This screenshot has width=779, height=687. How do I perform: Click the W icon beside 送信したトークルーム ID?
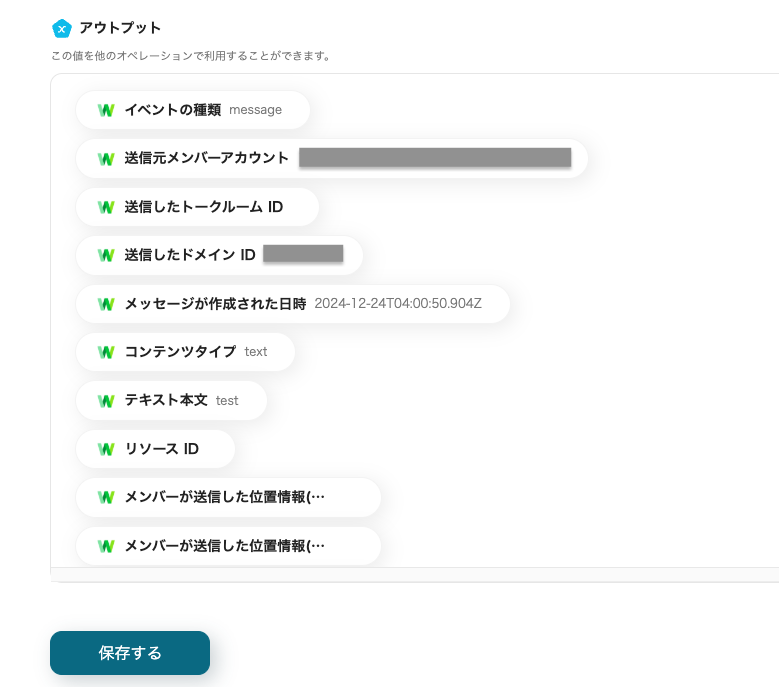(x=106, y=207)
